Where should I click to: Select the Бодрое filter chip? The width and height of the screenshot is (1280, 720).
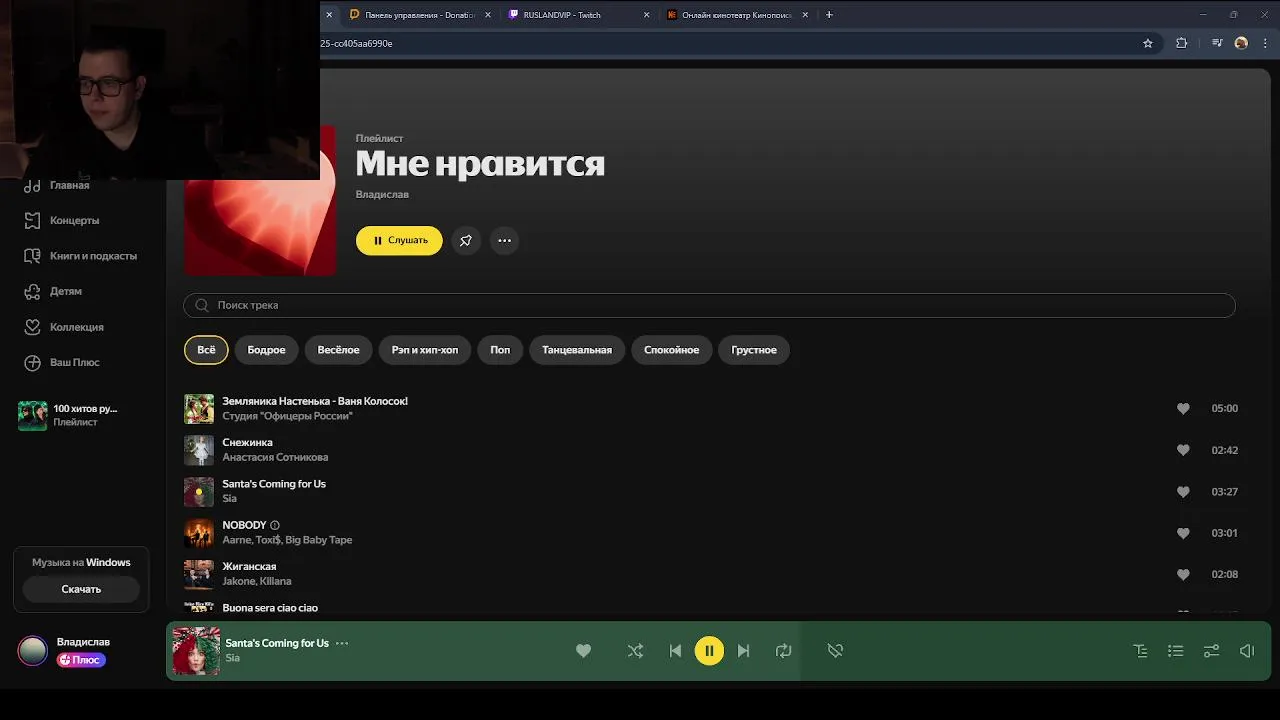[x=266, y=350]
